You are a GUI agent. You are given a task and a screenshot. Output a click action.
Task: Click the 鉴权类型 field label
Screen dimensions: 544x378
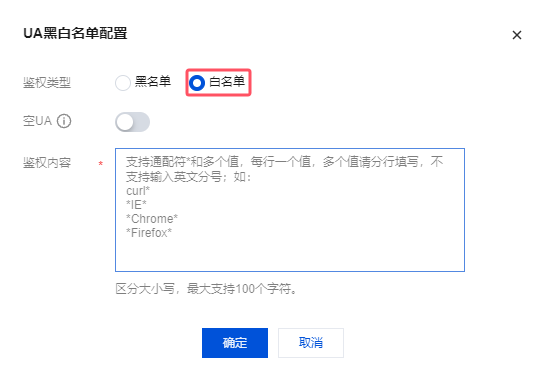pyautogui.click(x=47, y=83)
